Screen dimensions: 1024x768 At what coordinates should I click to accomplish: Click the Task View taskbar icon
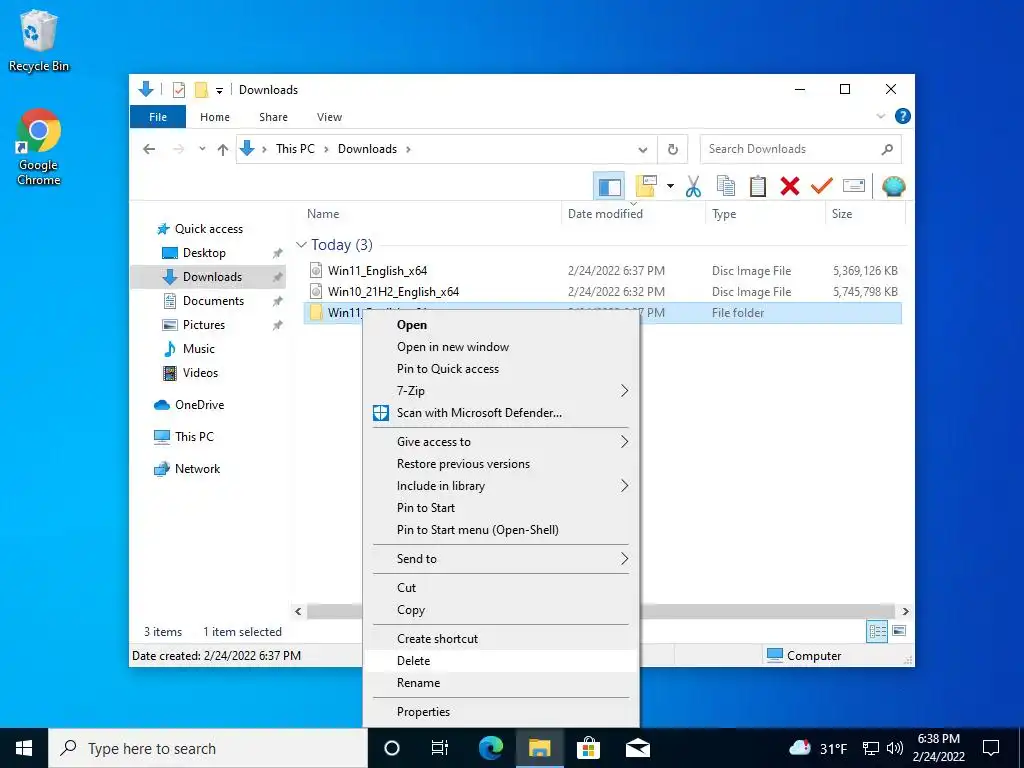click(x=440, y=748)
